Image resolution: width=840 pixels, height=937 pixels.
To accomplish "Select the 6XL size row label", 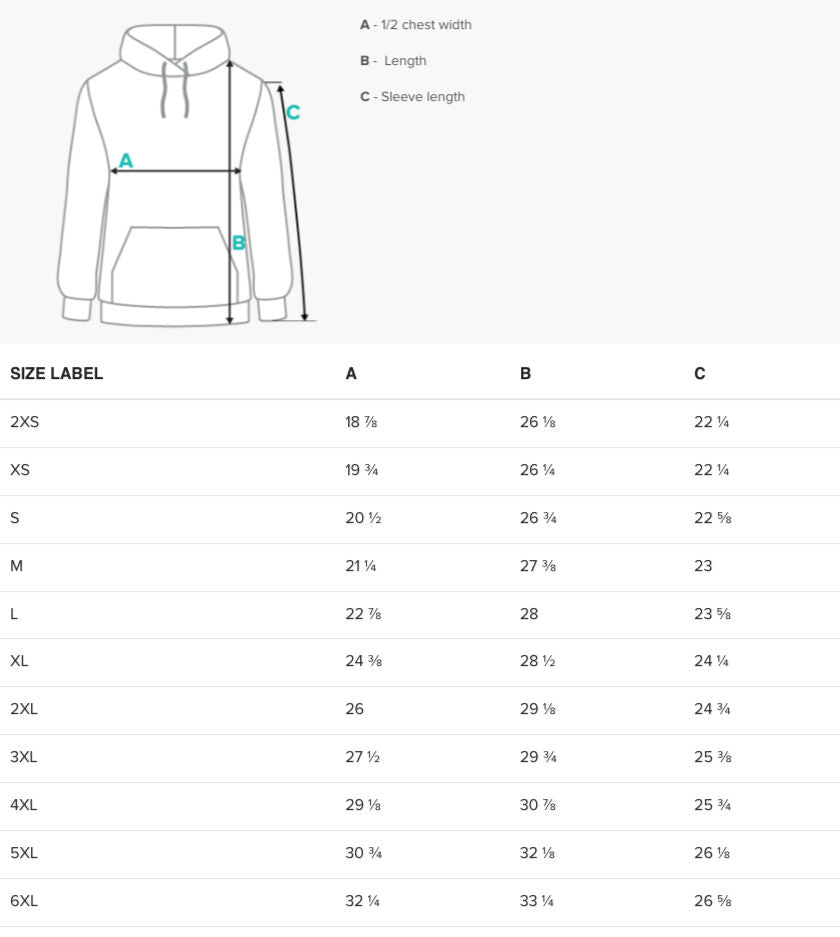I will coord(24,901).
